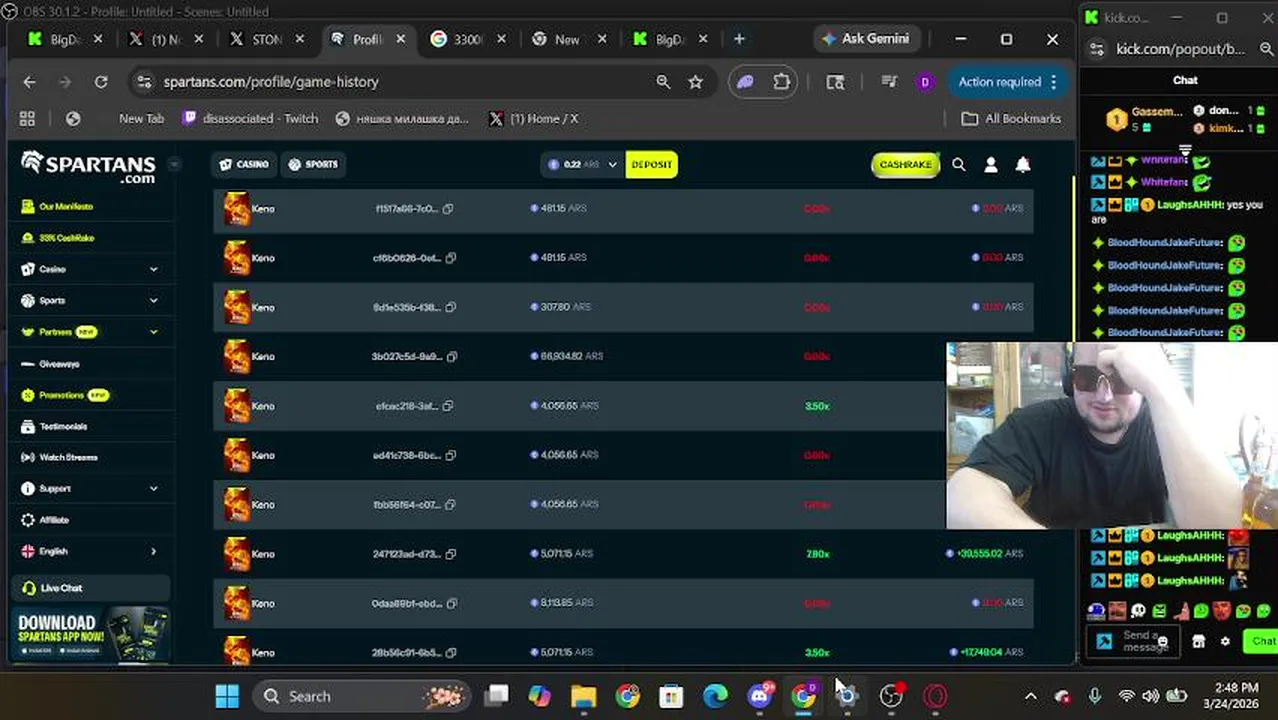Open the notifications bell
This screenshot has width=1278, height=720.
point(1022,165)
